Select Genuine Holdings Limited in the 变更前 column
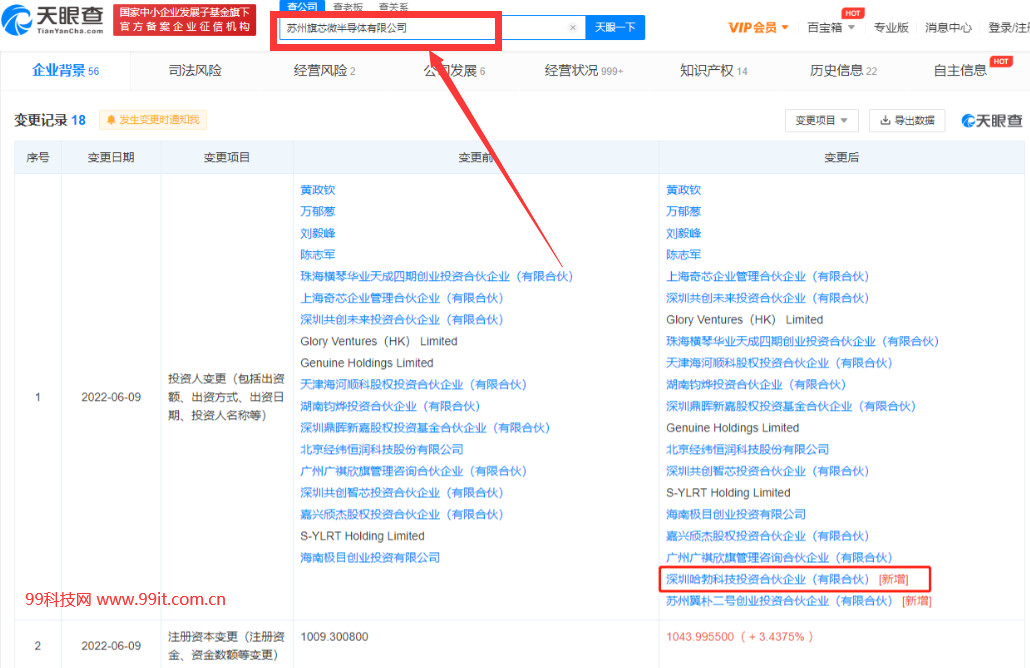The width and height of the screenshot is (1030, 668). [367, 363]
